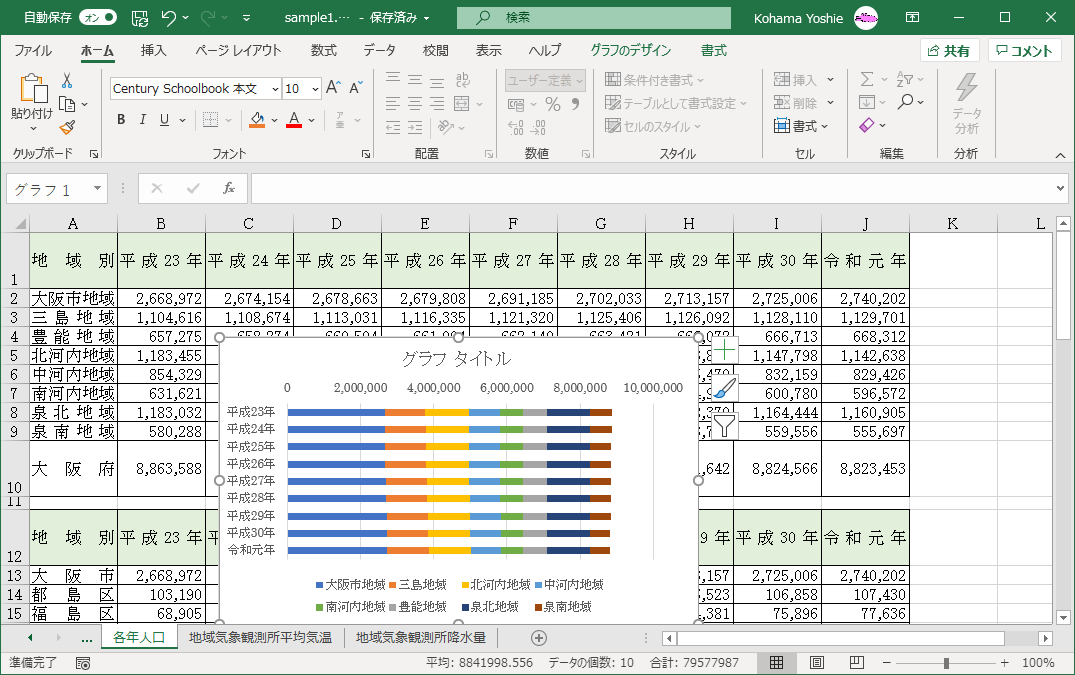Viewport: 1075px width, 675px height.
Task: Click the zoom slider in status bar
Action: [x=946, y=663]
